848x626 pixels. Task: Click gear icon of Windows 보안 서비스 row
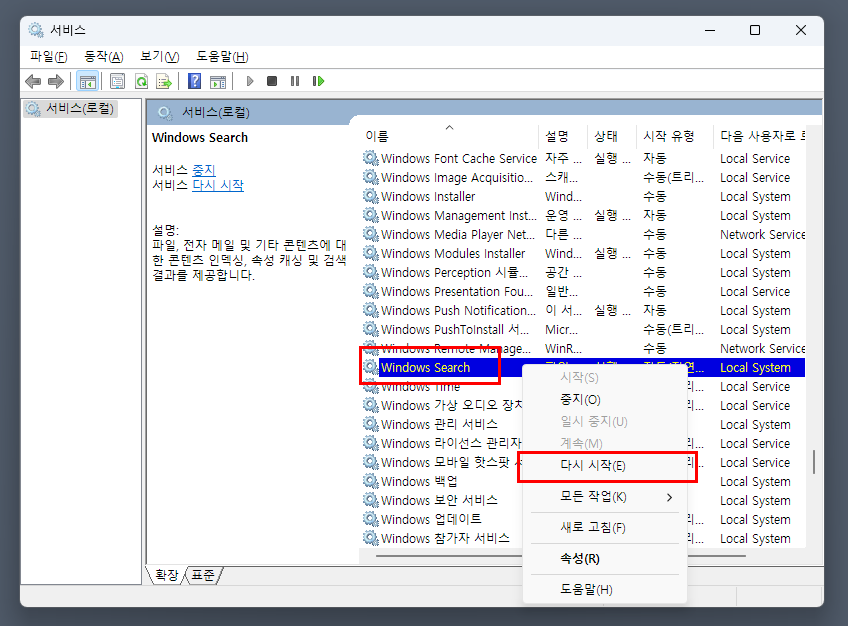pos(370,500)
